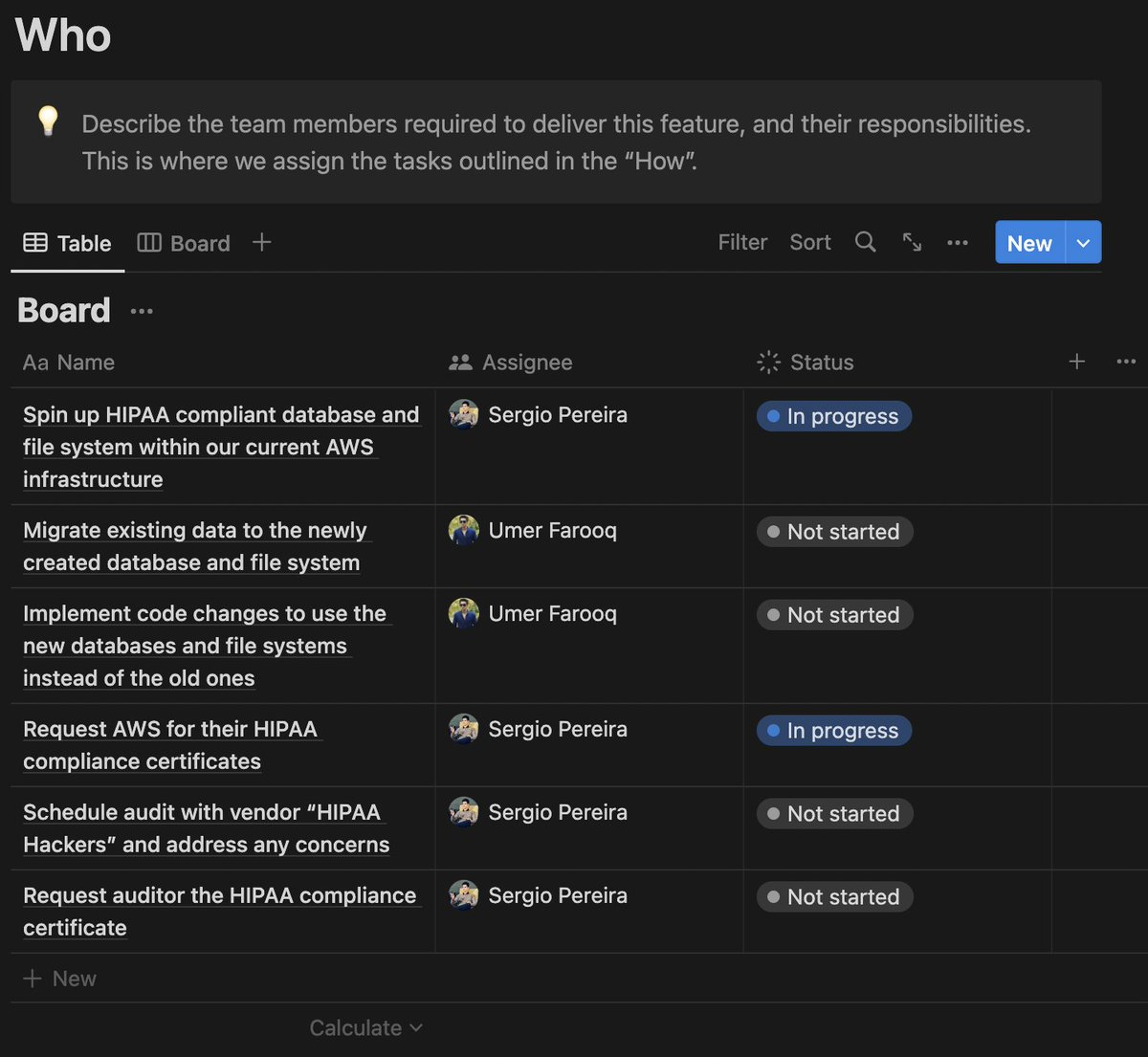The height and width of the screenshot is (1057, 1148).
Task: Click the Sort button
Action: (809, 242)
